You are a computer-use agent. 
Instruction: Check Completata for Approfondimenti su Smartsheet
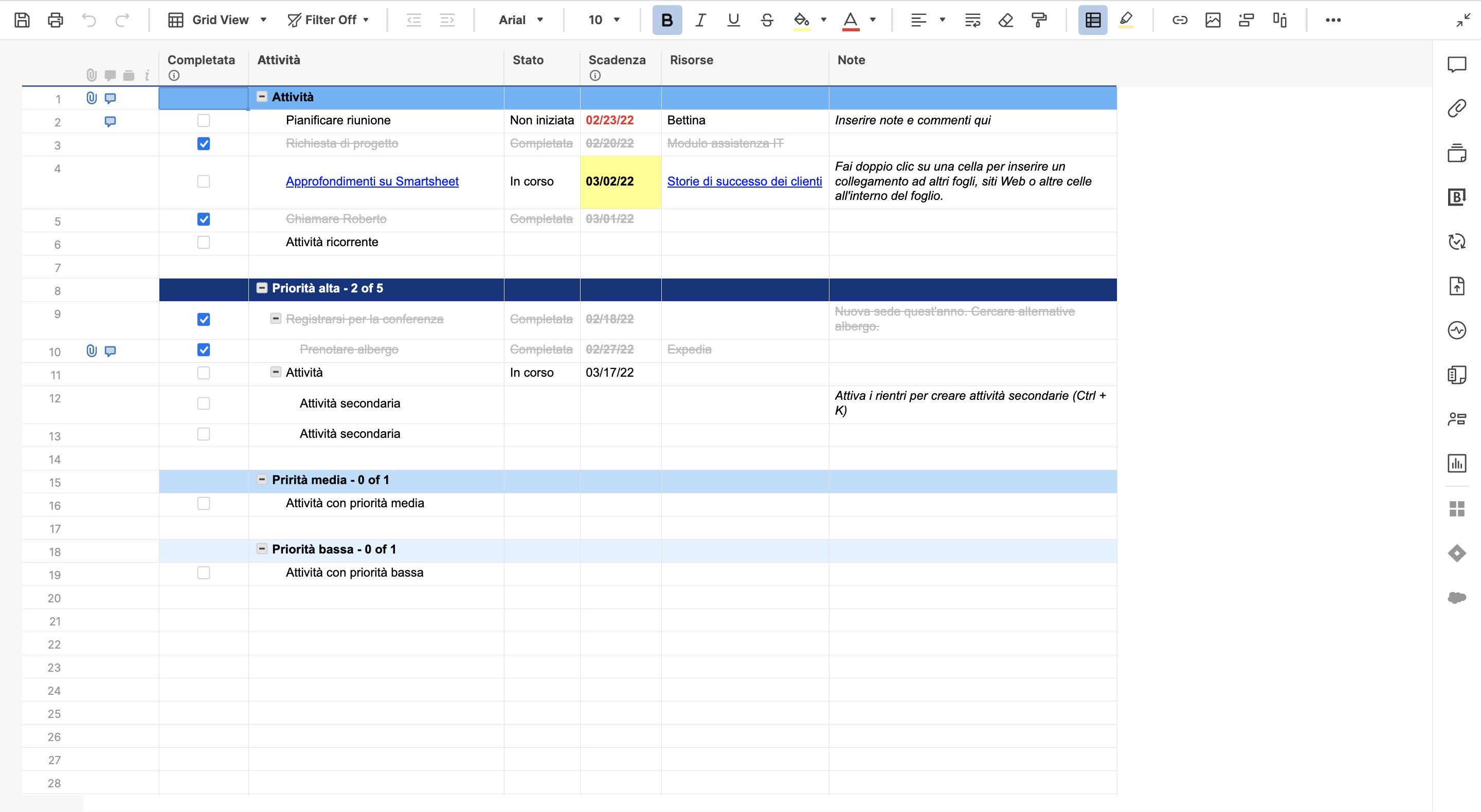tap(204, 181)
